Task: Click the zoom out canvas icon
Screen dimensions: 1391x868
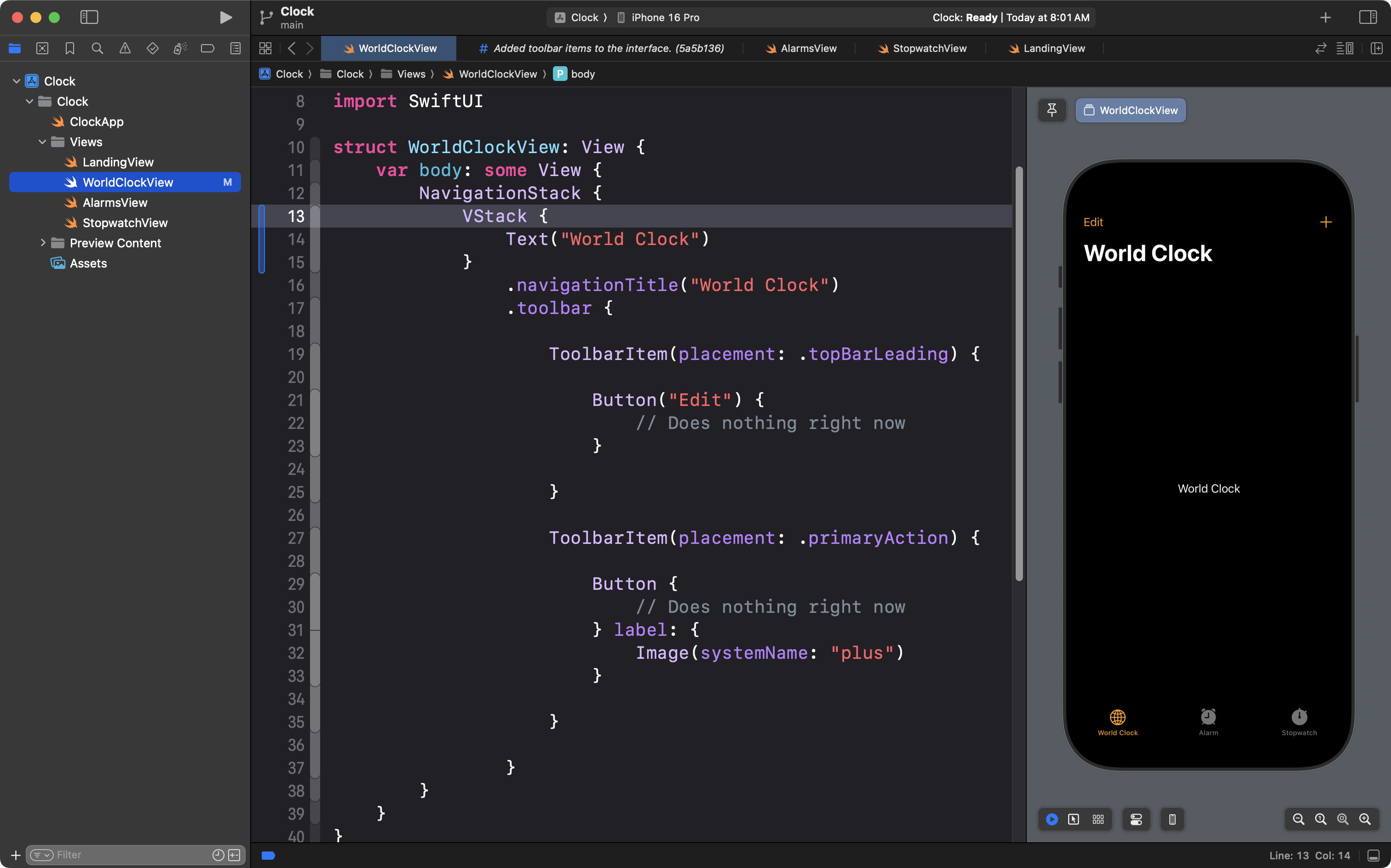Action: point(1298,819)
